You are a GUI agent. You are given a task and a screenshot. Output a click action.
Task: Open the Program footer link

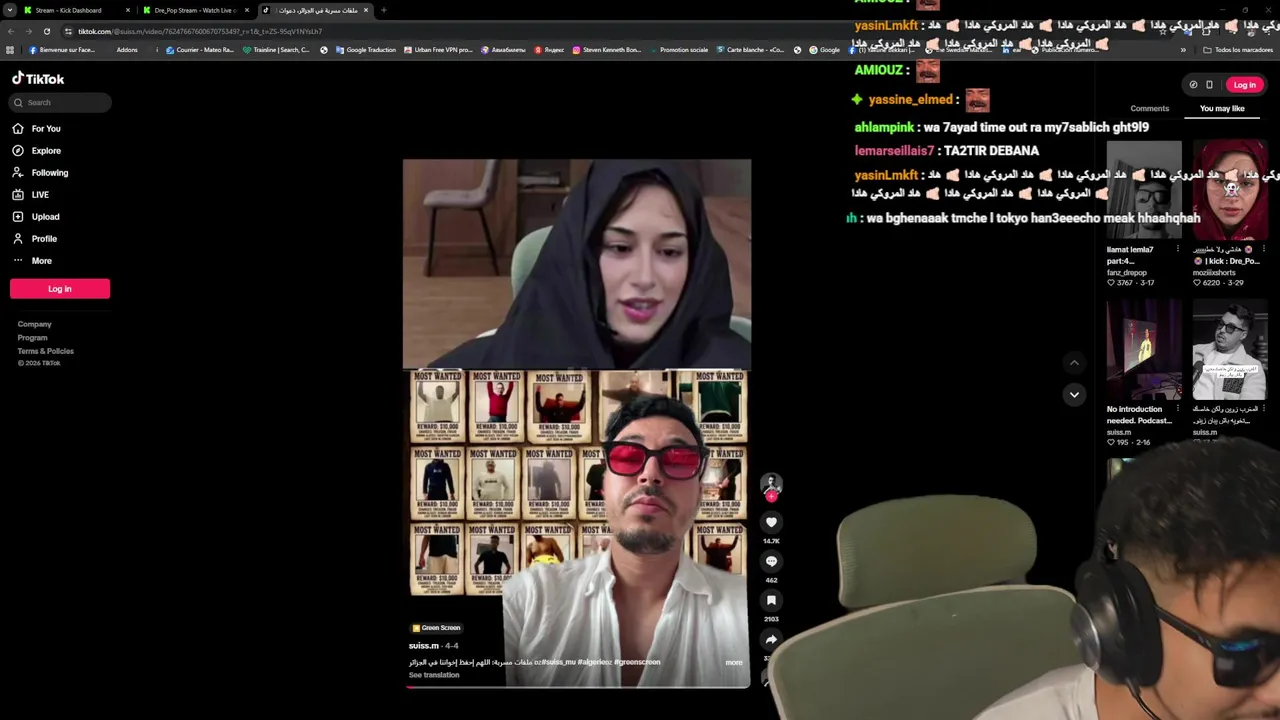click(32, 338)
